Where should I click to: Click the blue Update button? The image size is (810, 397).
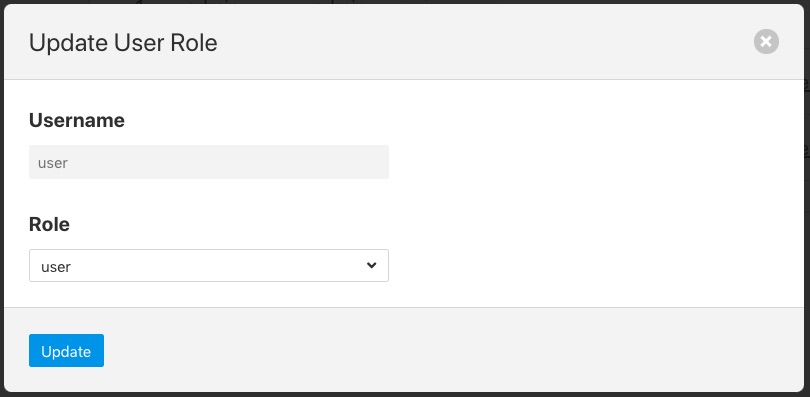point(66,351)
